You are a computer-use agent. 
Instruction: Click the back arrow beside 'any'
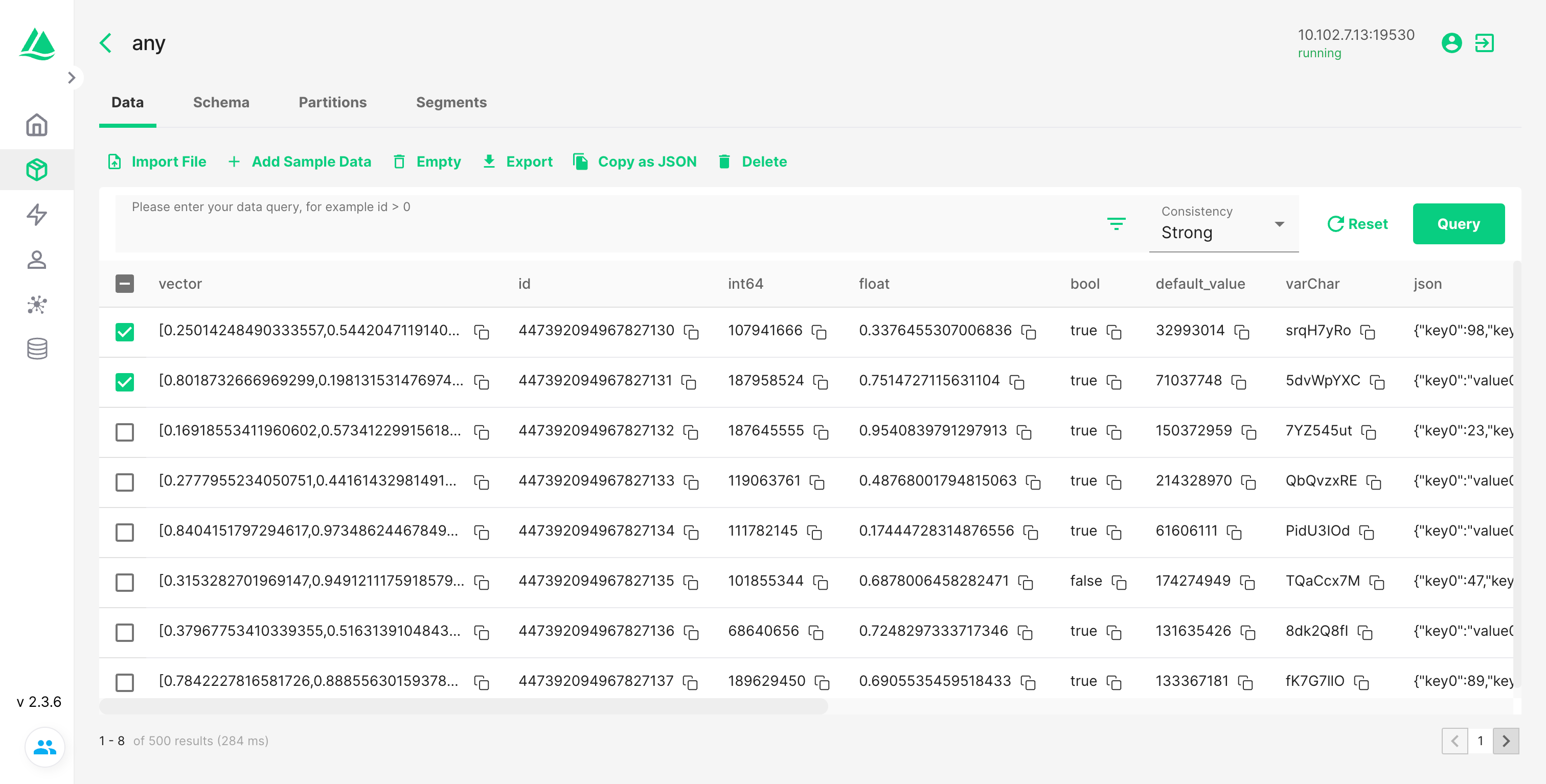point(106,43)
